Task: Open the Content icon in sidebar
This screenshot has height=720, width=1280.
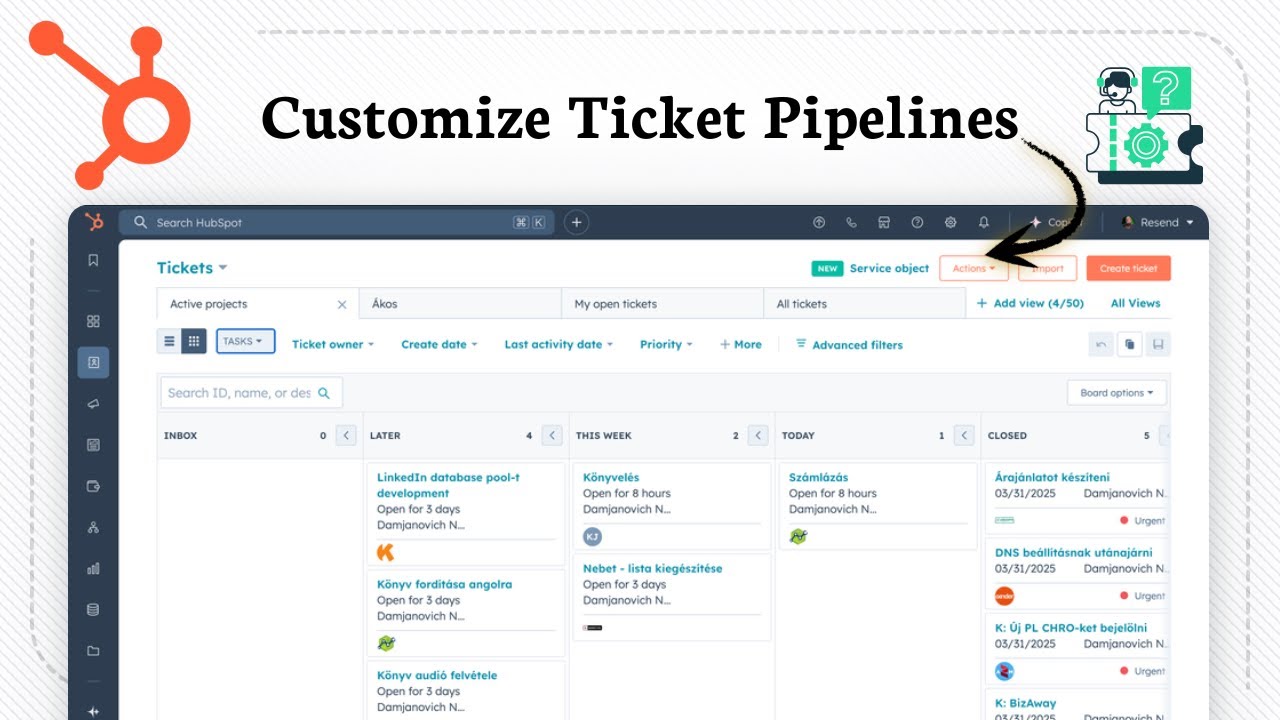Action: point(93,445)
